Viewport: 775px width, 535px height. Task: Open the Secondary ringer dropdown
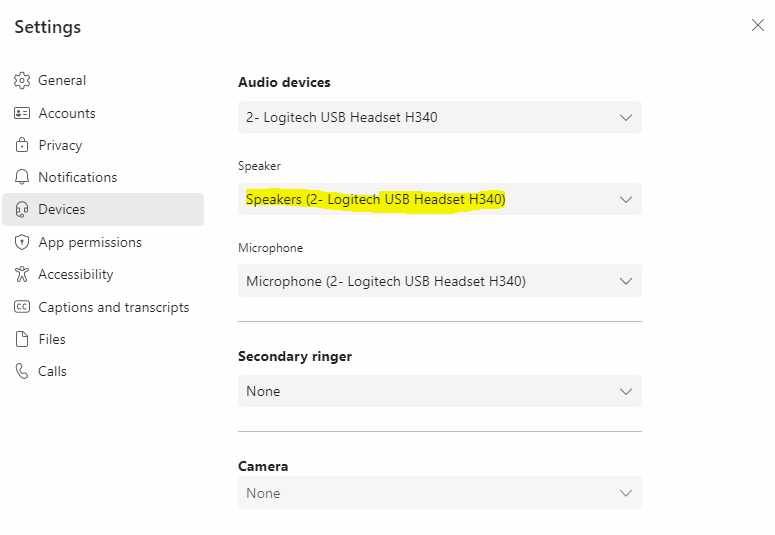[440, 391]
